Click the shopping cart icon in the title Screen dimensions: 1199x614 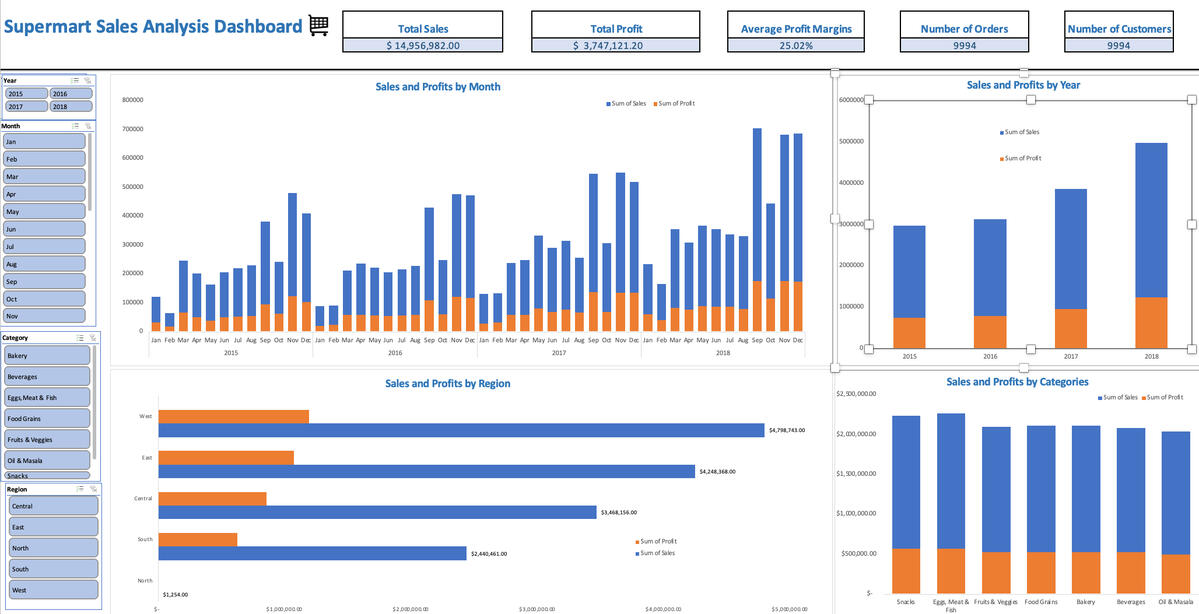[319, 26]
